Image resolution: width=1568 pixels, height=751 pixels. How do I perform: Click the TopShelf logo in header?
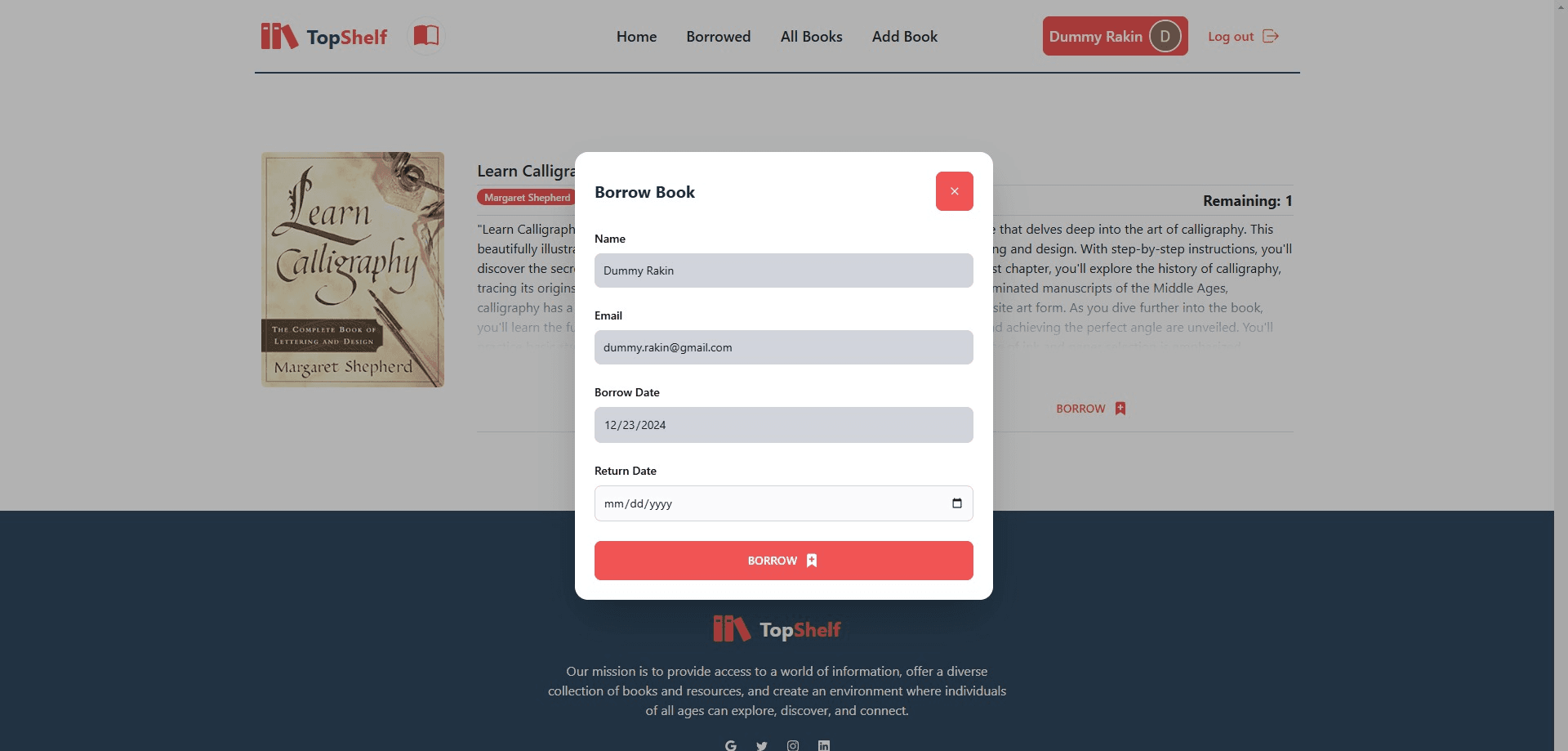click(324, 37)
